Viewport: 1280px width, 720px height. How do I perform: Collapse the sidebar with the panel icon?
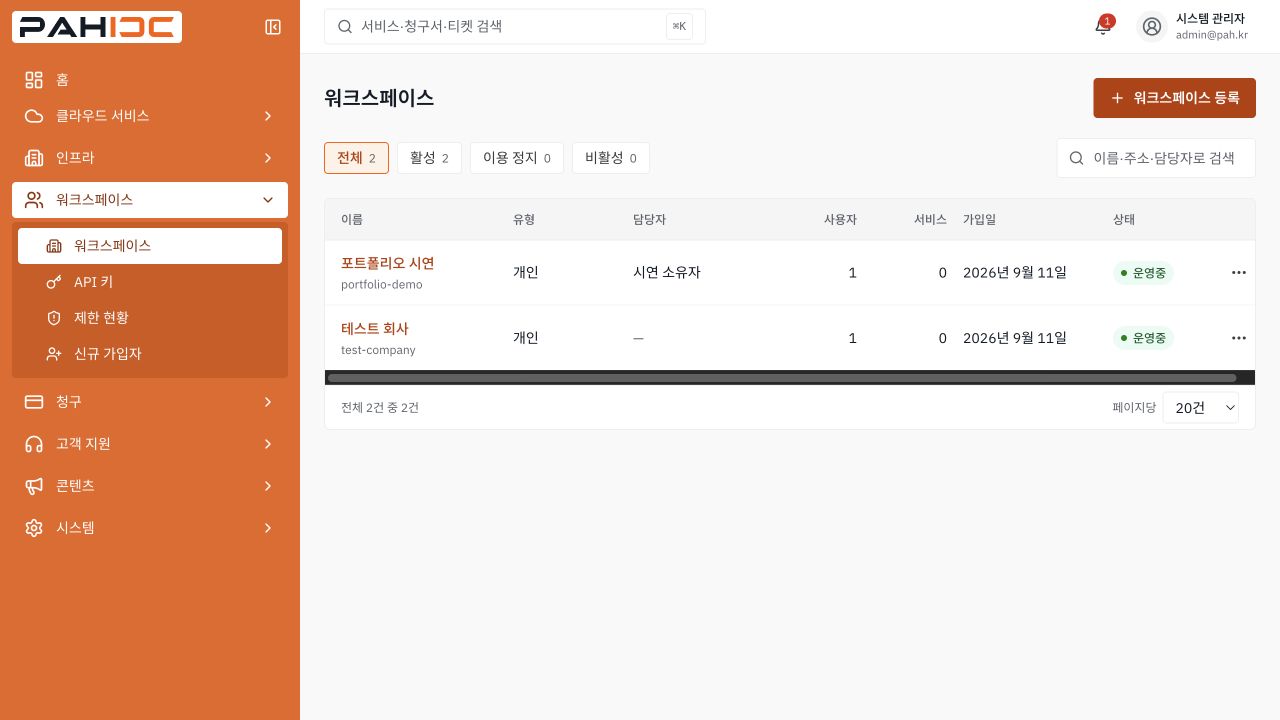click(273, 27)
